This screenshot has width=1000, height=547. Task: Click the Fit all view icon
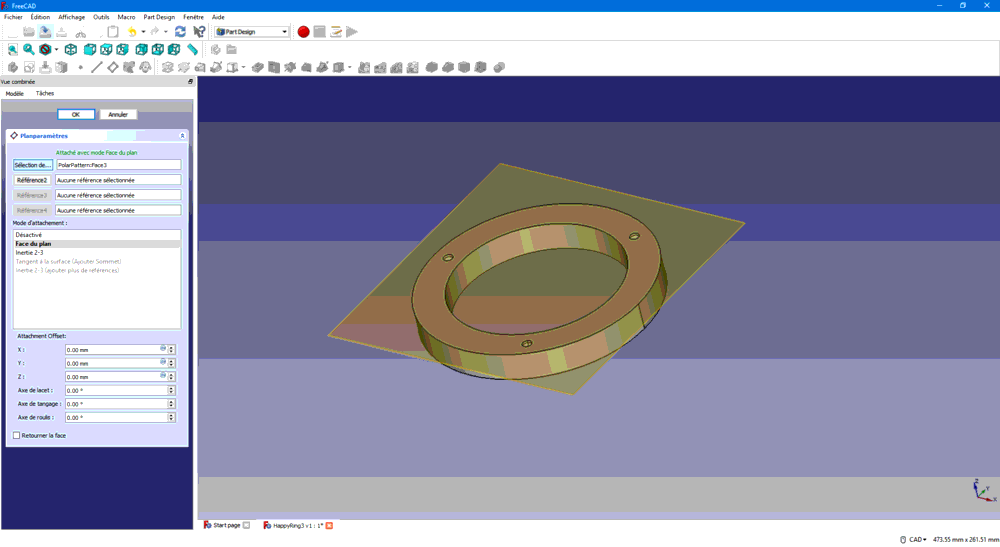13,49
